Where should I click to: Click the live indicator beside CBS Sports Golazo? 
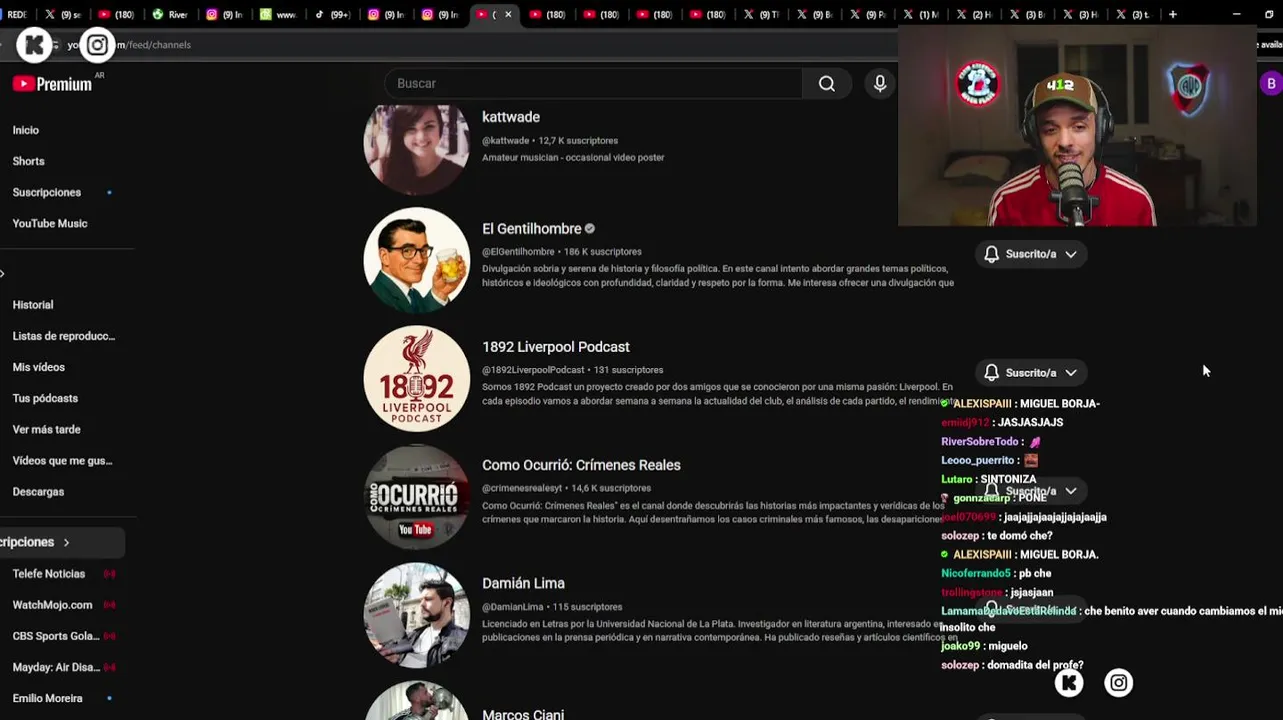(x=109, y=636)
